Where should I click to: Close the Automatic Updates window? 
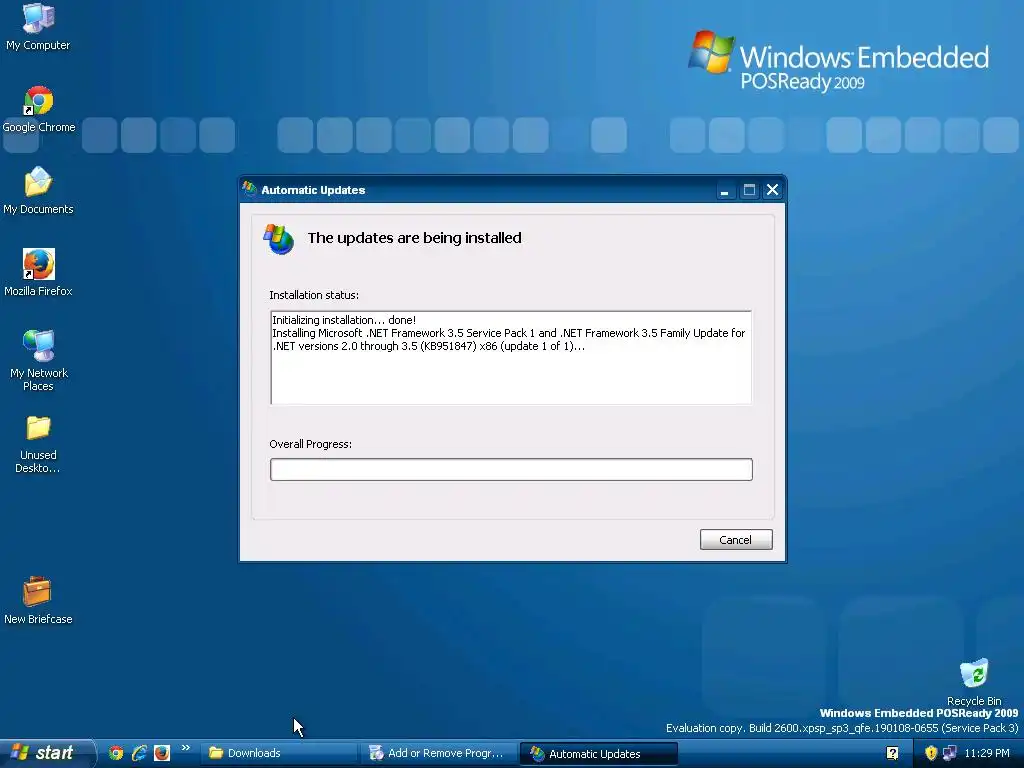[x=773, y=190]
